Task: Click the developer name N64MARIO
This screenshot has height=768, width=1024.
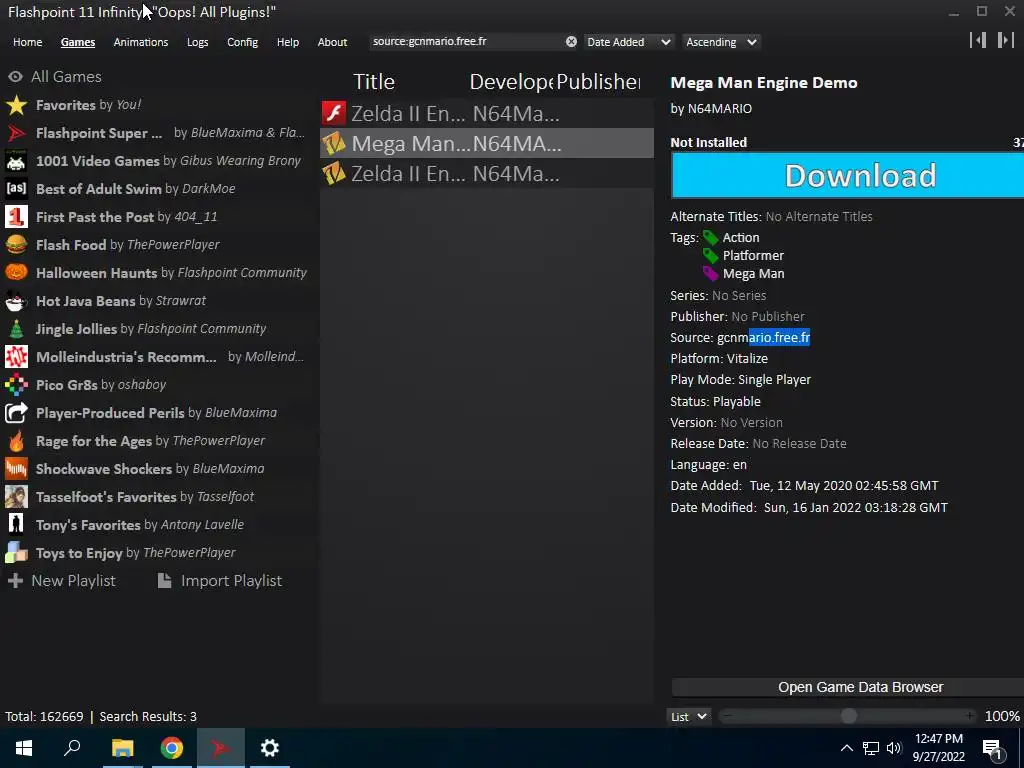Action: click(x=720, y=109)
